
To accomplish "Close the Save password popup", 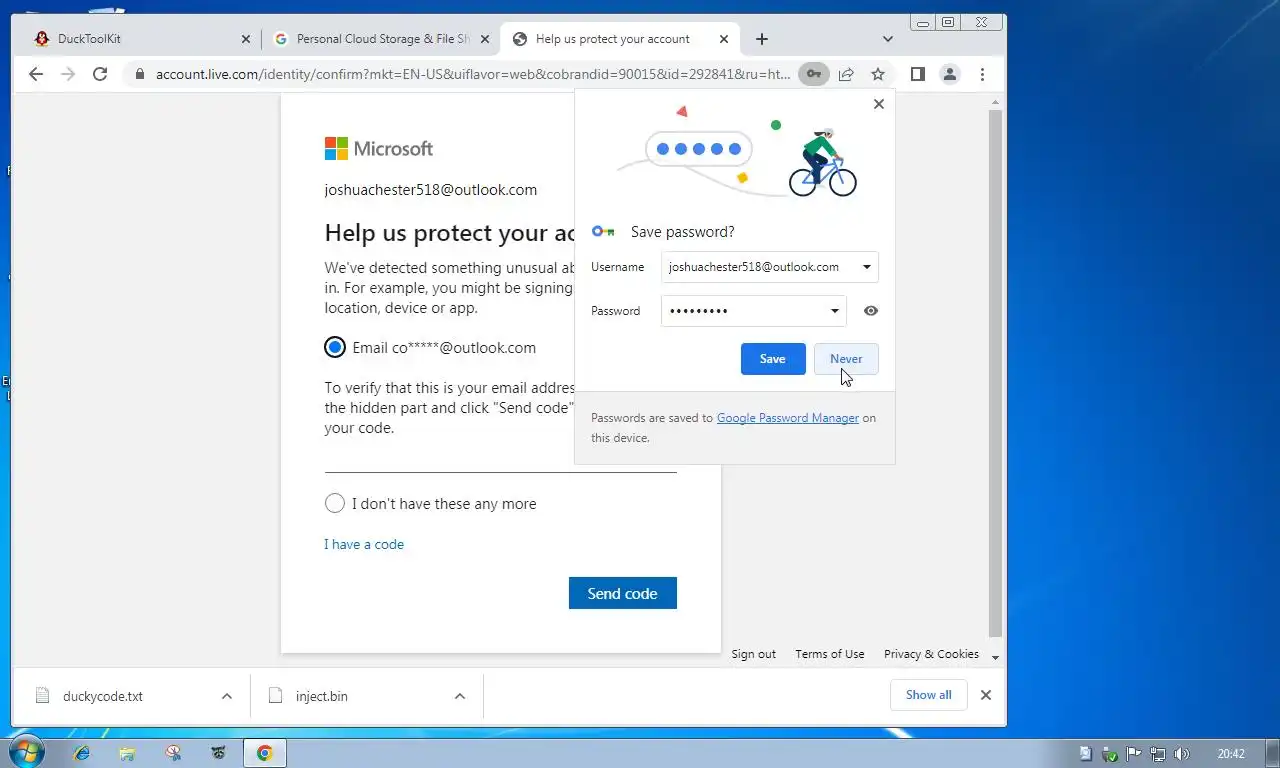I will click(879, 104).
